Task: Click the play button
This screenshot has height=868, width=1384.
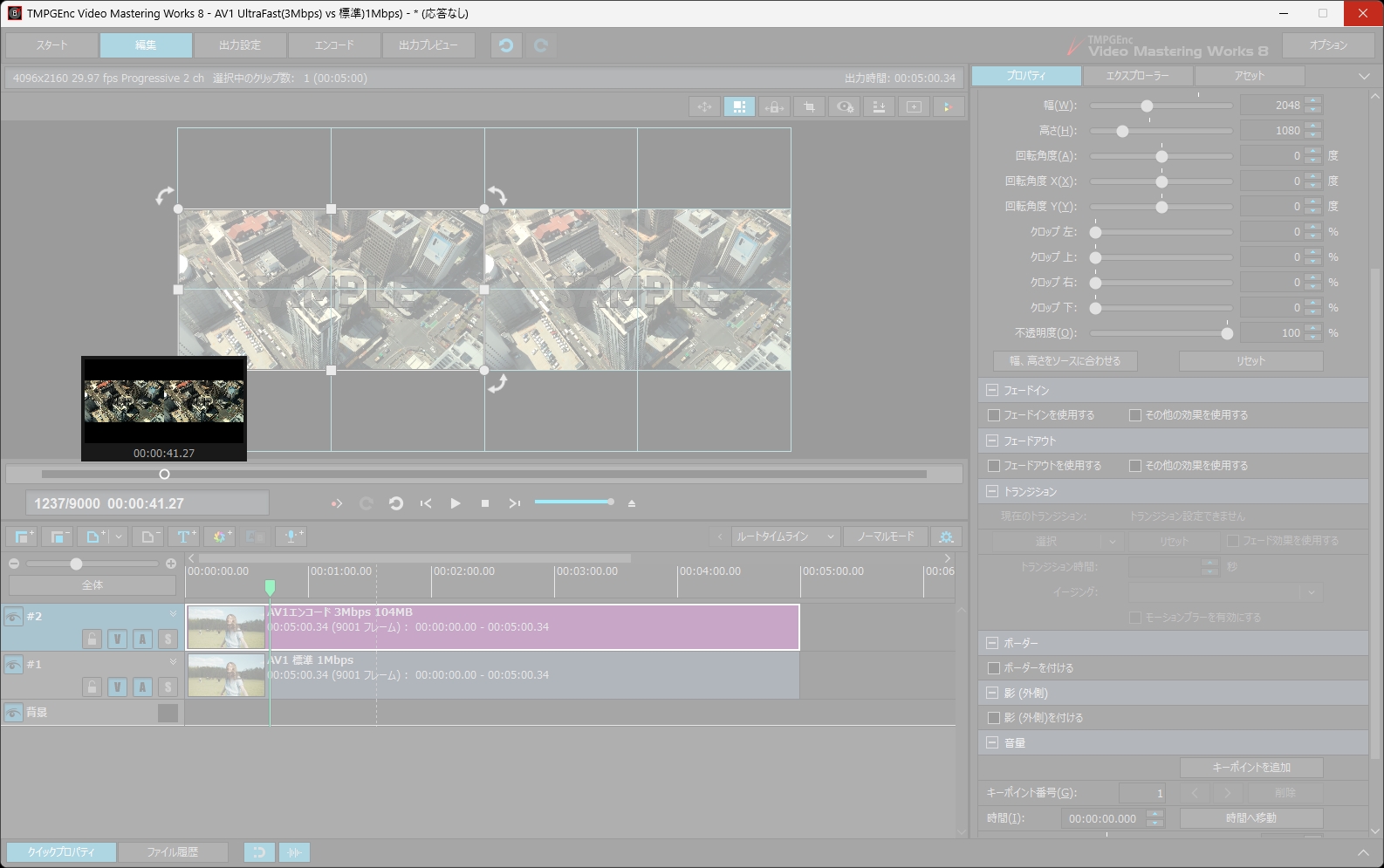Action: (455, 503)
